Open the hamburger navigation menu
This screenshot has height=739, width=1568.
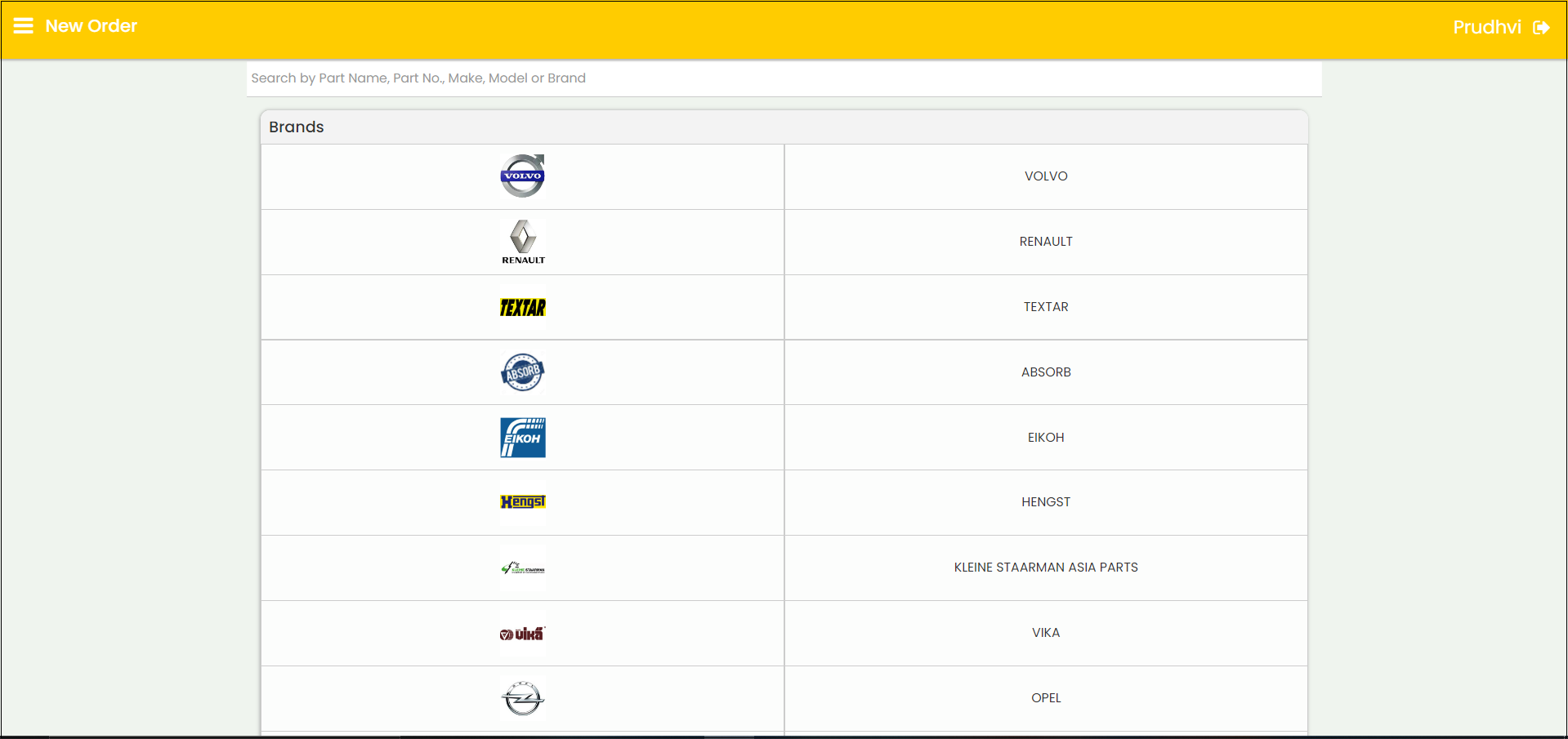[24, 26]
